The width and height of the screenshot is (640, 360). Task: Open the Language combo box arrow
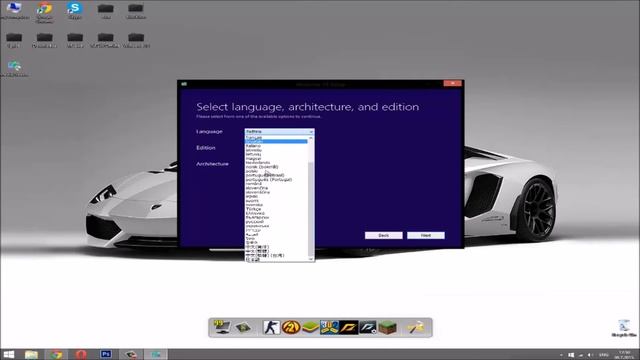pos(311,132)
